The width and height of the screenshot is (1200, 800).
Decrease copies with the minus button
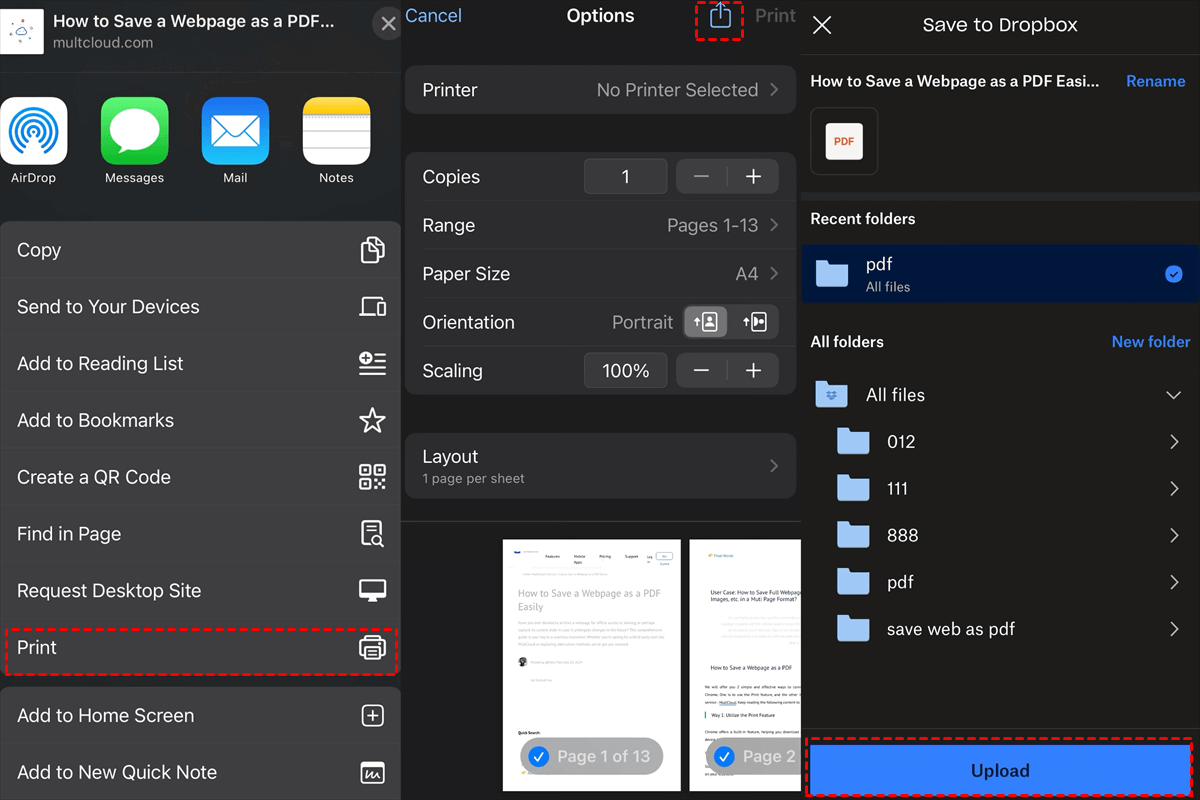tap(701, 177)
